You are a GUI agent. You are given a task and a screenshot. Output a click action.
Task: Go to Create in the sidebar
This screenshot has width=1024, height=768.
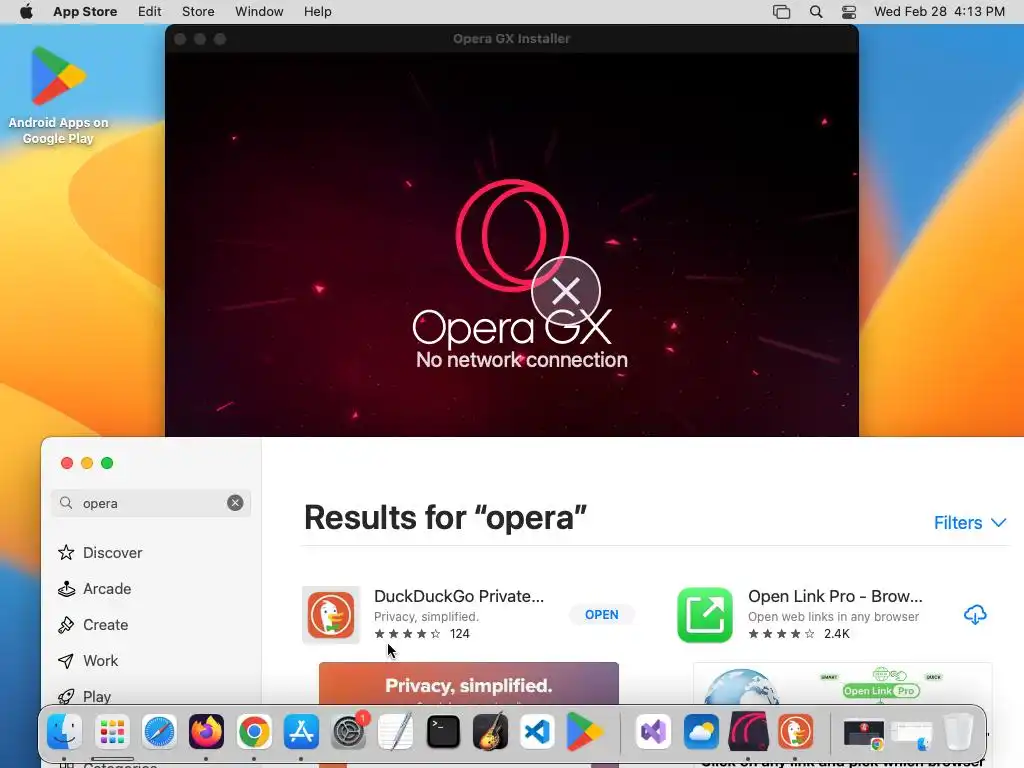coord(93,625)
